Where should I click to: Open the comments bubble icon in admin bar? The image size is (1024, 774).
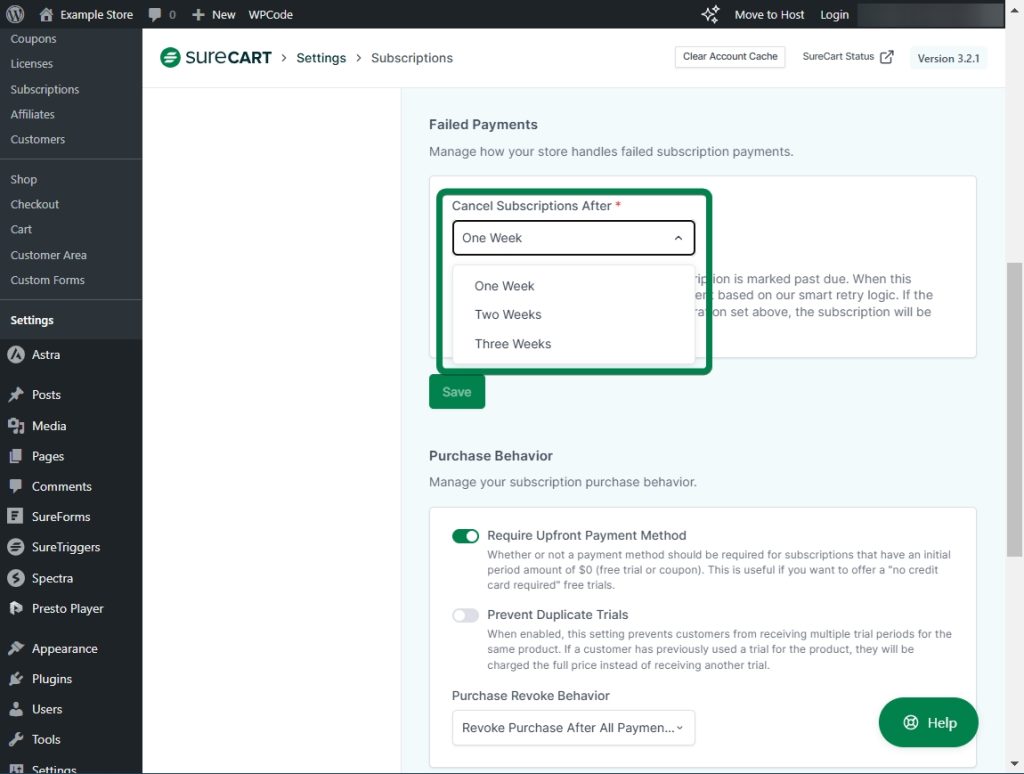155,14
